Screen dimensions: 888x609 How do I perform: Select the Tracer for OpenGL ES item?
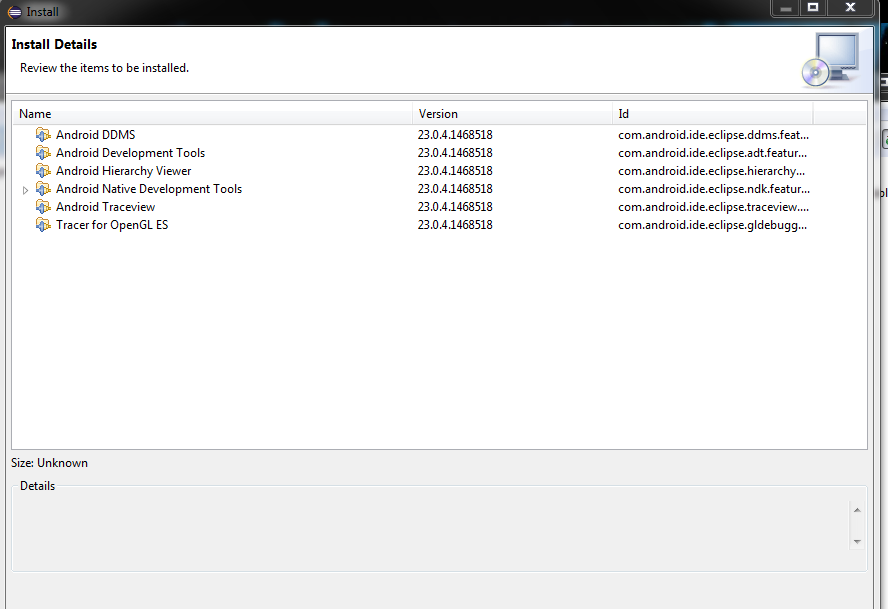(112, 225)
